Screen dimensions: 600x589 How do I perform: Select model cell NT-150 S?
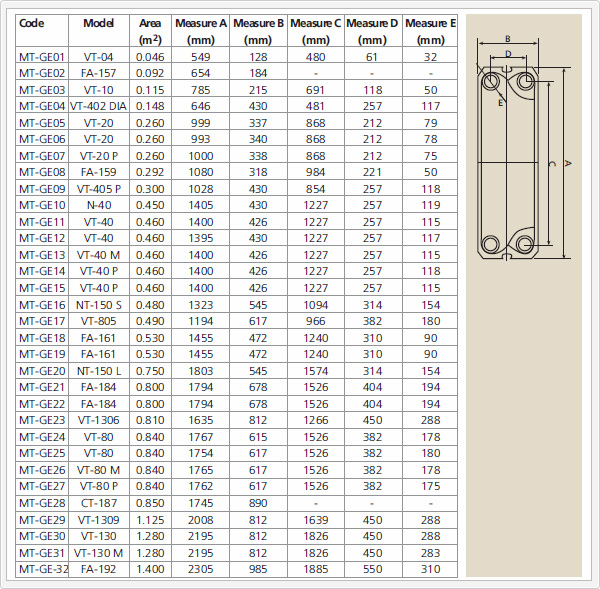[99, 305]
